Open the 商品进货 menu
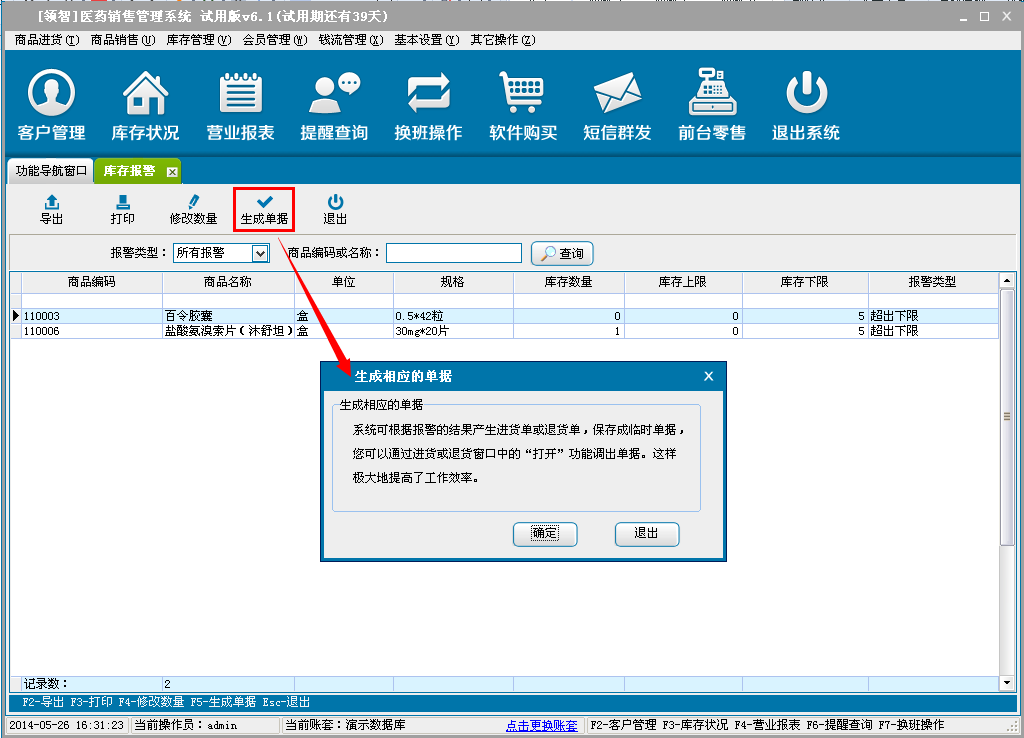The height and width of the screenshot is (738, 1024). [46, 40]
